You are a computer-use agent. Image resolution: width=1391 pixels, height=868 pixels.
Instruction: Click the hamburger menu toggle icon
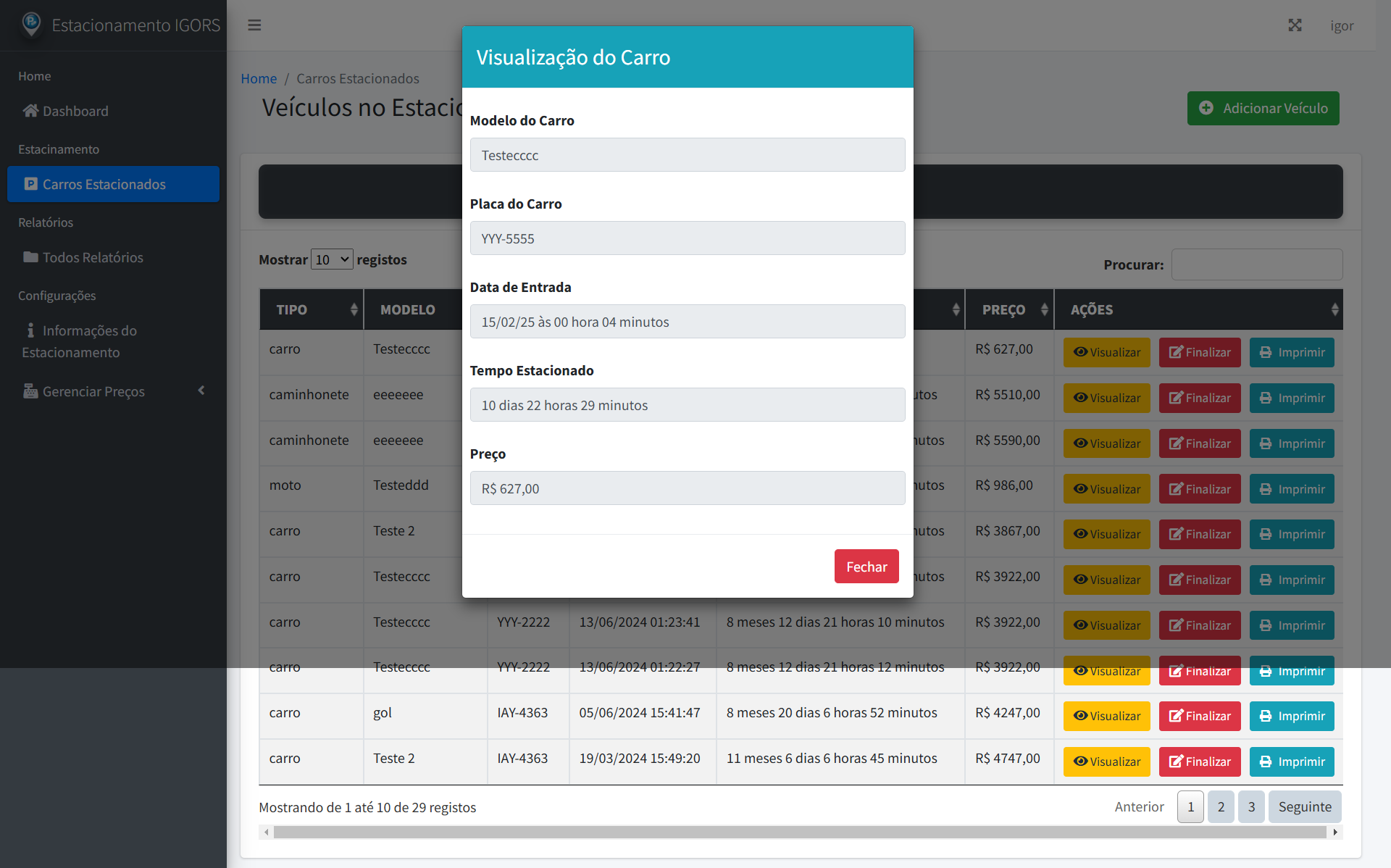coord(254,25)
